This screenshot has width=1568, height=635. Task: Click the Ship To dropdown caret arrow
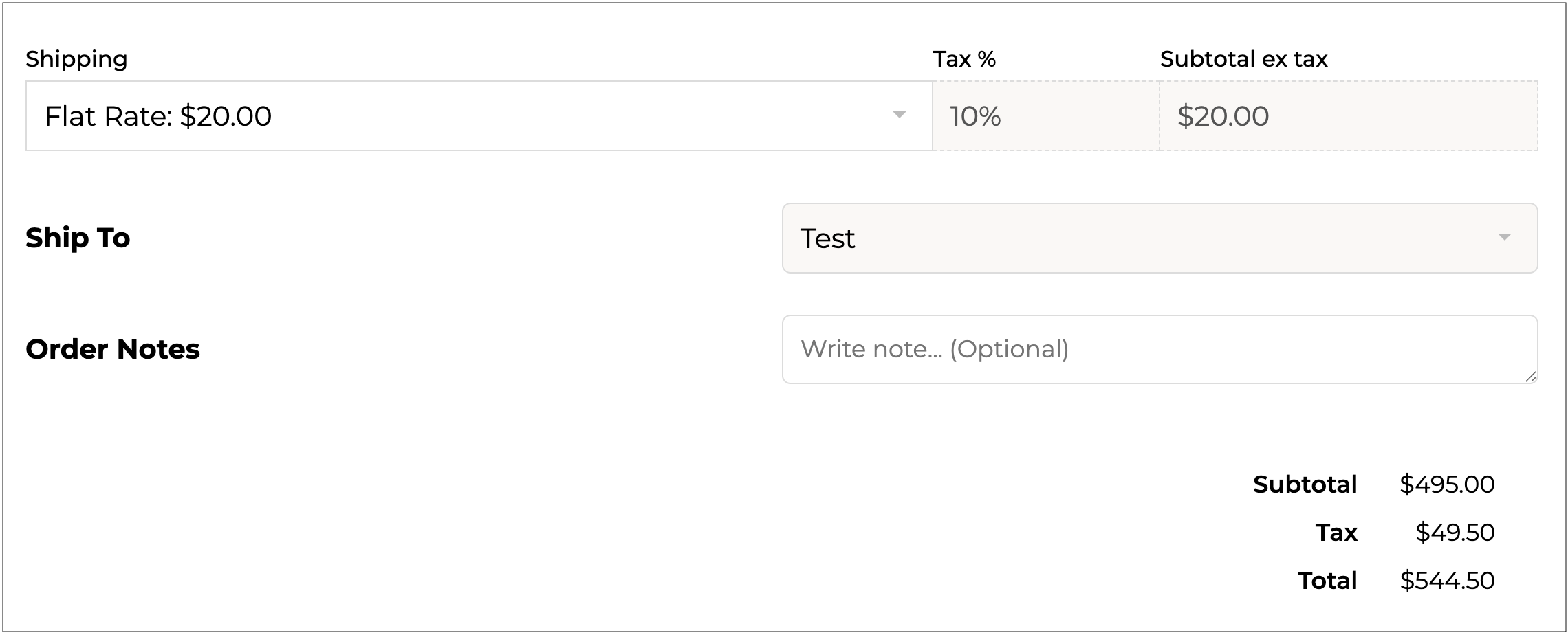pyautogui.click(x=1504, y=237)
